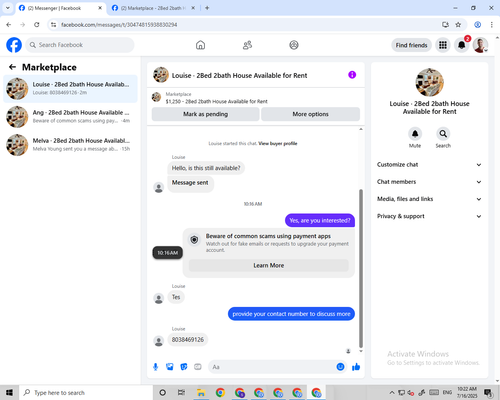Click the Search Facebook field
This screenshot has height=400, width=500.
tap(80, 45)
